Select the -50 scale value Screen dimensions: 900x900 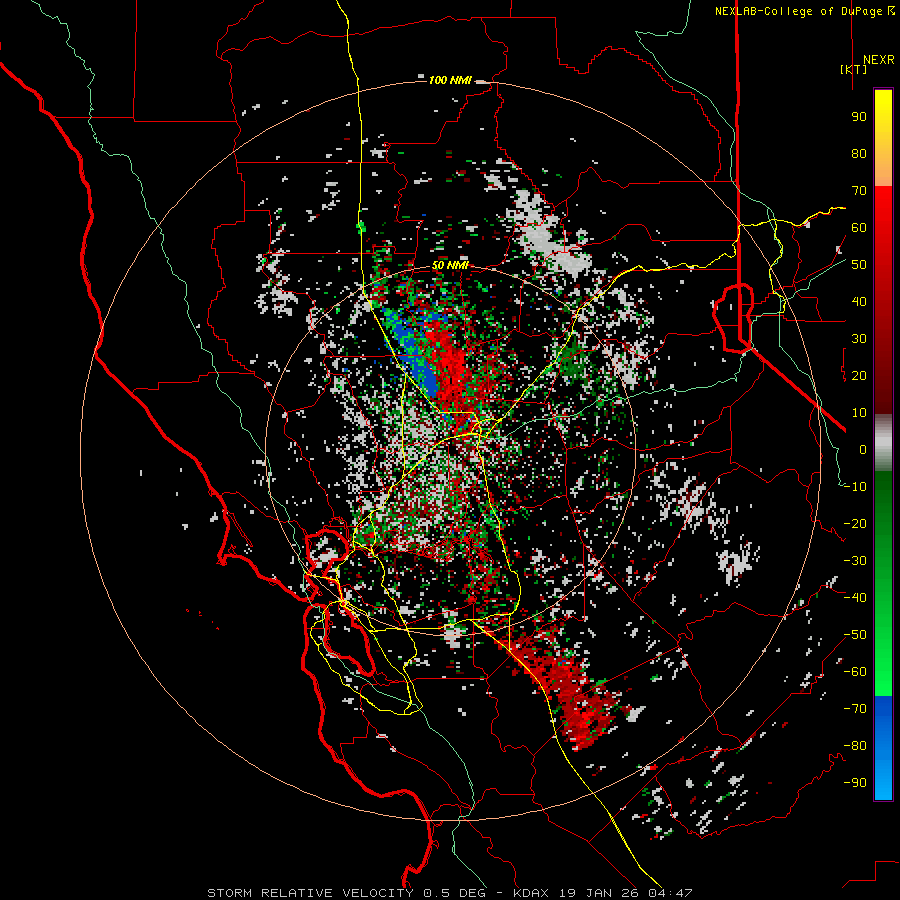[855, 635]
